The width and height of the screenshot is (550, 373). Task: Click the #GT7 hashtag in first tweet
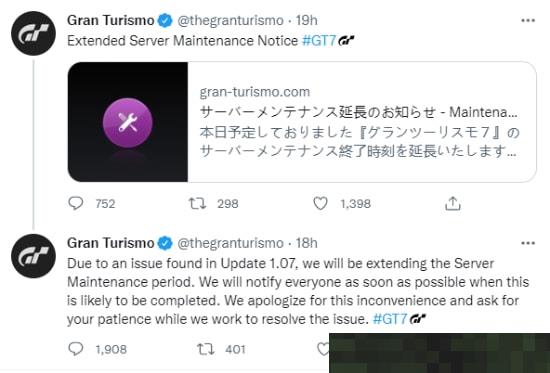point(319,41)
